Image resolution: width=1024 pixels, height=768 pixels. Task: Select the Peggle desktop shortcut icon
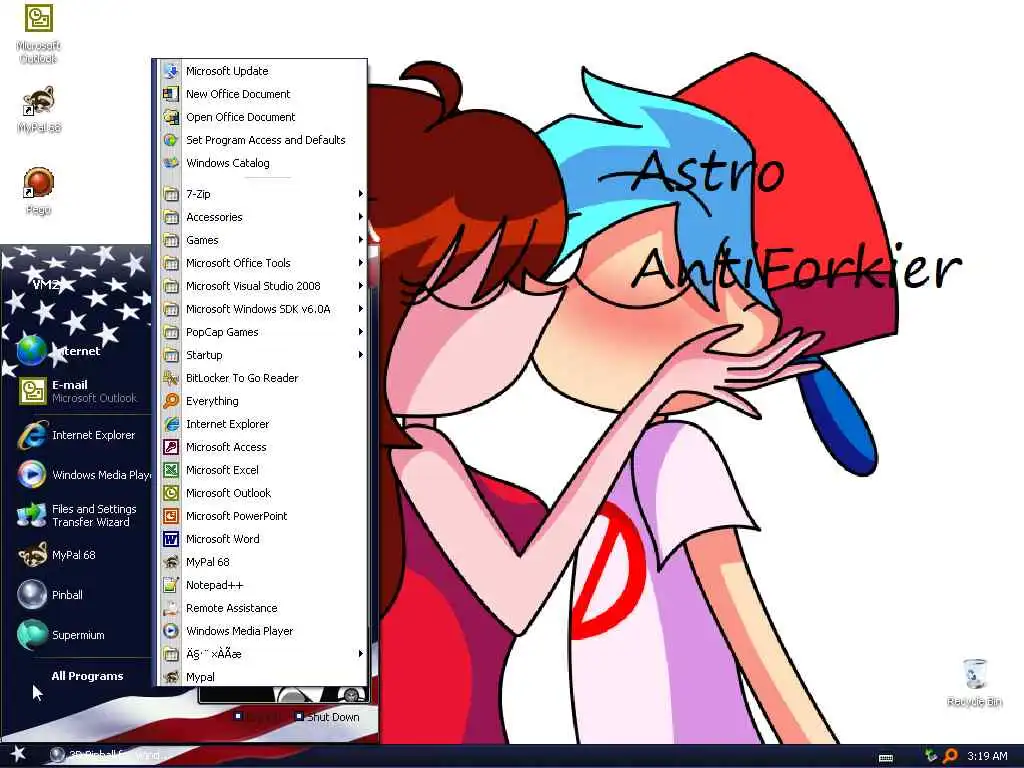(39, 191)
